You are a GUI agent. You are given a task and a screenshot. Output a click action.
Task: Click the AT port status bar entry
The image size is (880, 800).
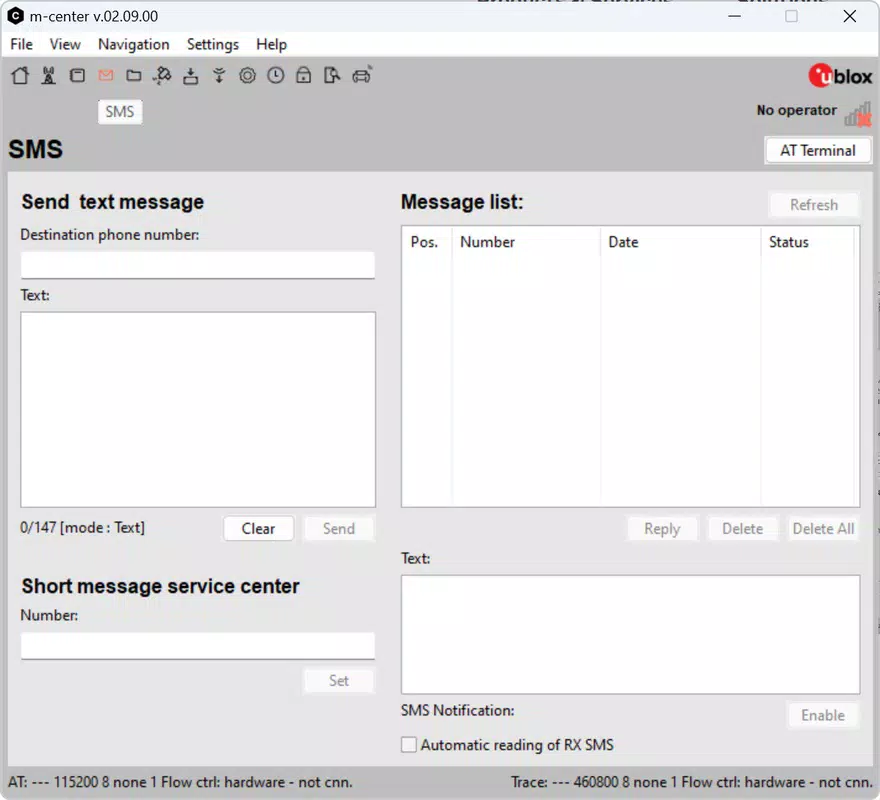(x=180, y=782)
